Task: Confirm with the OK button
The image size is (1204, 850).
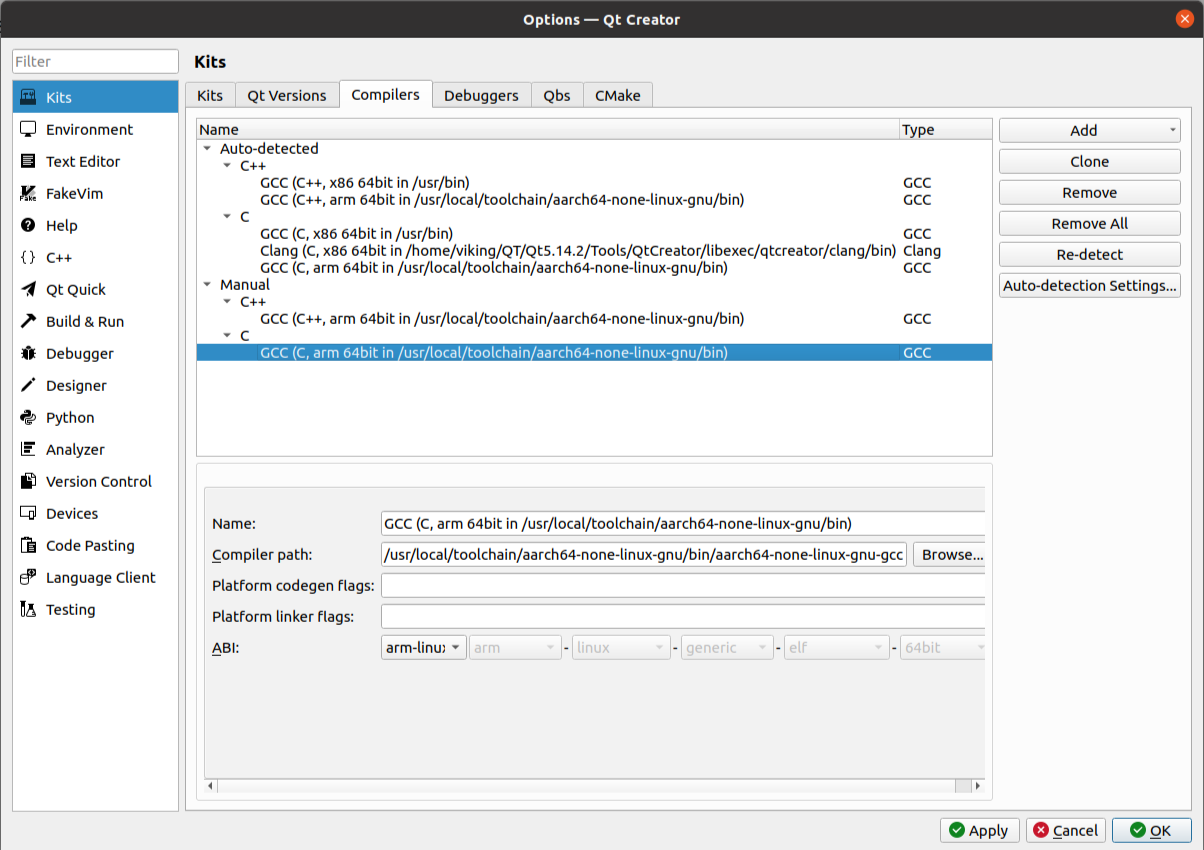Action: [1152, 830]
